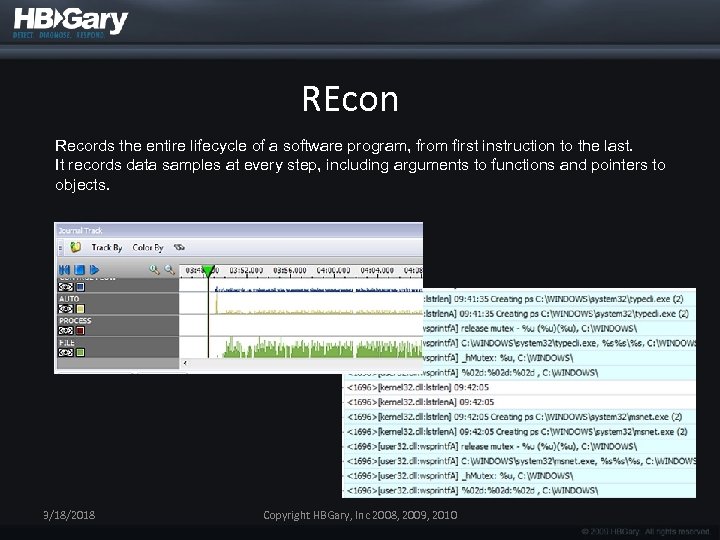Click the yellow-green open journal icon
This screenshot has width=720, height=540.
click(75, 248)
